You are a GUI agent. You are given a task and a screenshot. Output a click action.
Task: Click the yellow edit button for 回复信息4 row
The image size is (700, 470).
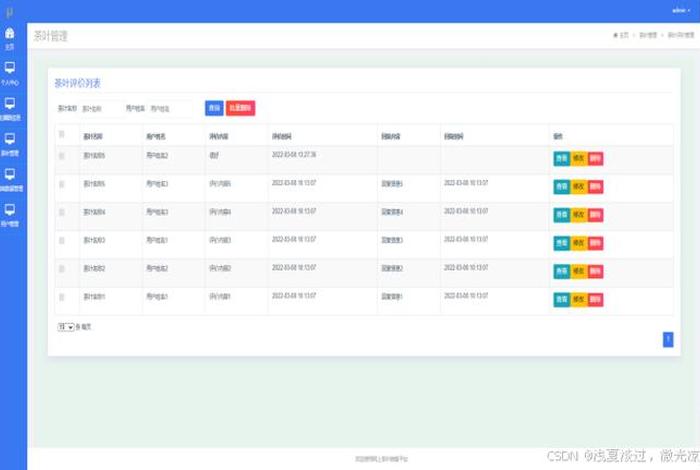pos(579,215)
